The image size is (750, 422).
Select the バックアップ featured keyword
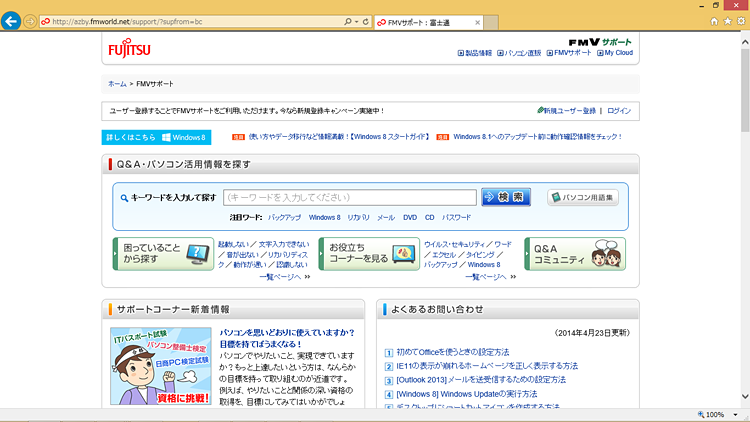(x=284, y=217)
